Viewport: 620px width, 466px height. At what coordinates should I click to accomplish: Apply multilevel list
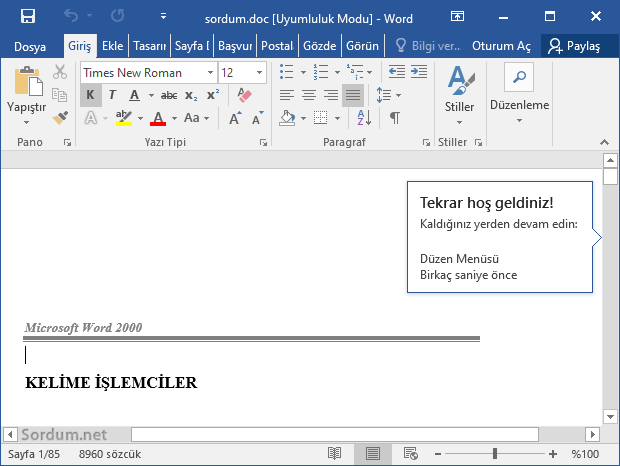point(355,72)
